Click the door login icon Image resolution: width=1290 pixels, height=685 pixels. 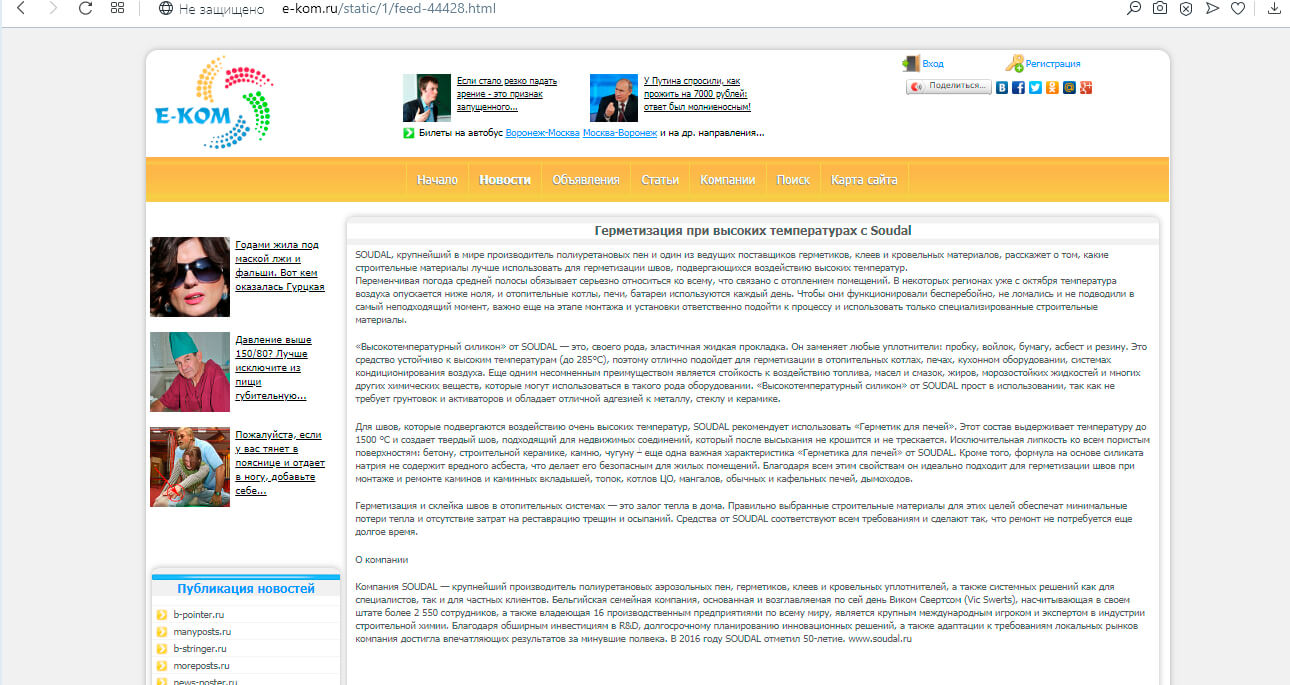910,64
